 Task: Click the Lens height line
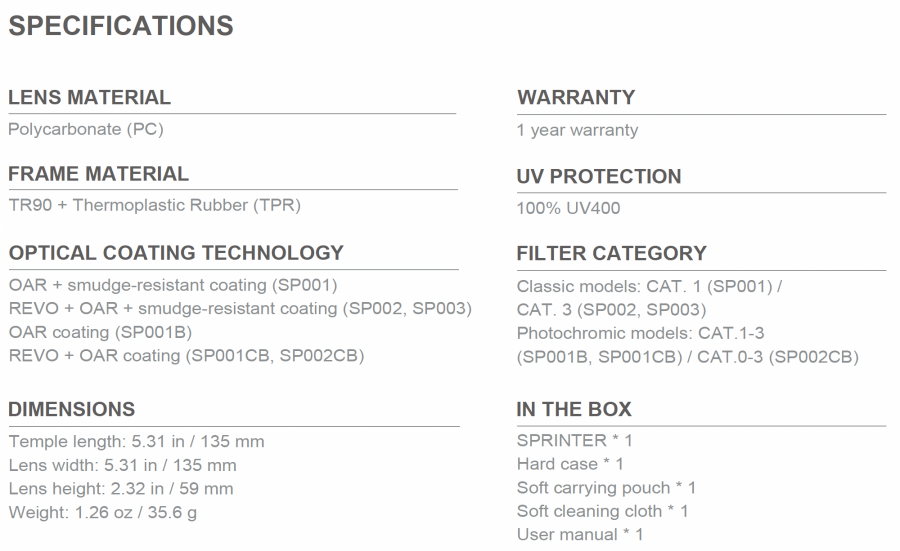coord(121,488)
